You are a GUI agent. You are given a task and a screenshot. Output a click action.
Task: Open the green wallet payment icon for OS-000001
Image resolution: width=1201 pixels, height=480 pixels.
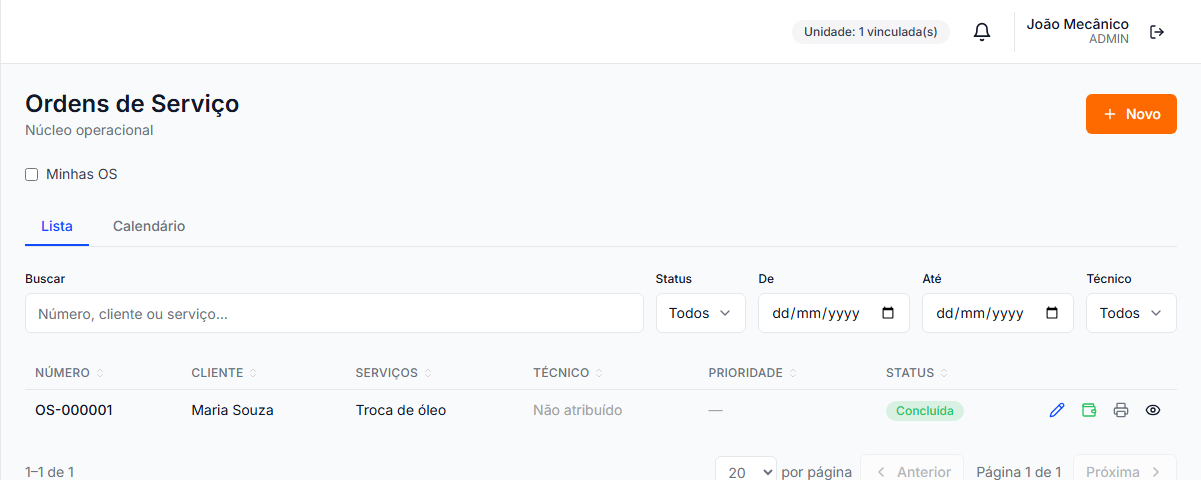(x=1089, y=410)
